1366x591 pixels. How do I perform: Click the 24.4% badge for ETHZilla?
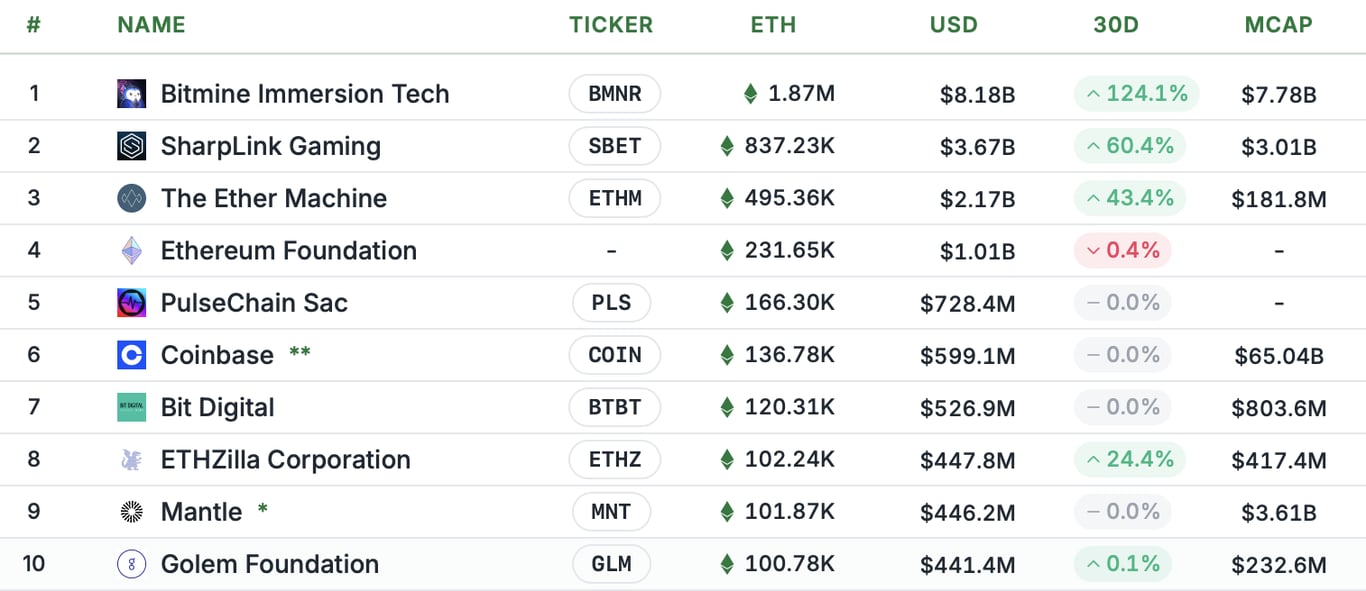coord(1130,459)
